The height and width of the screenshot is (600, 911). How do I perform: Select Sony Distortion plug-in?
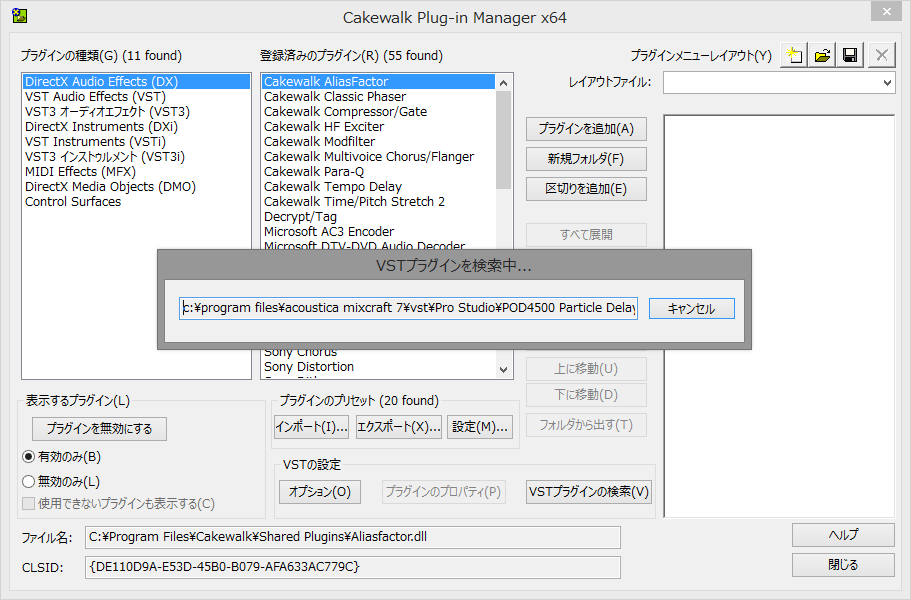pos(379,367)
